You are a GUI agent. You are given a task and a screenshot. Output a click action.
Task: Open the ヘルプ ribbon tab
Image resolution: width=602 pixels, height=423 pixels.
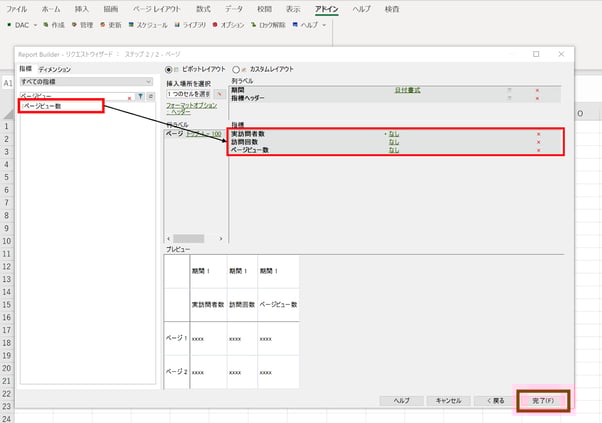click(x=361, y=9)
